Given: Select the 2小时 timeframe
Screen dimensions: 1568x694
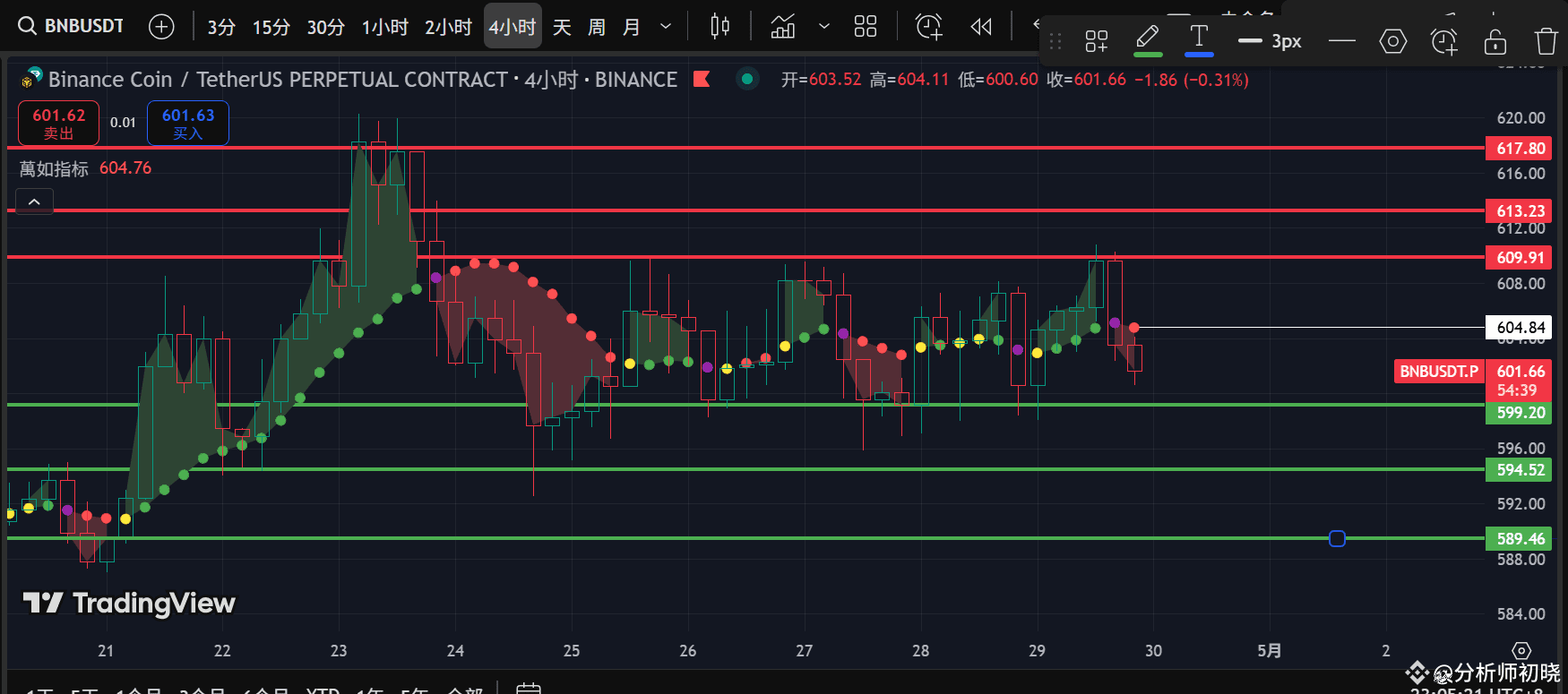Looking at the screenshot, I should click(448, 27).
